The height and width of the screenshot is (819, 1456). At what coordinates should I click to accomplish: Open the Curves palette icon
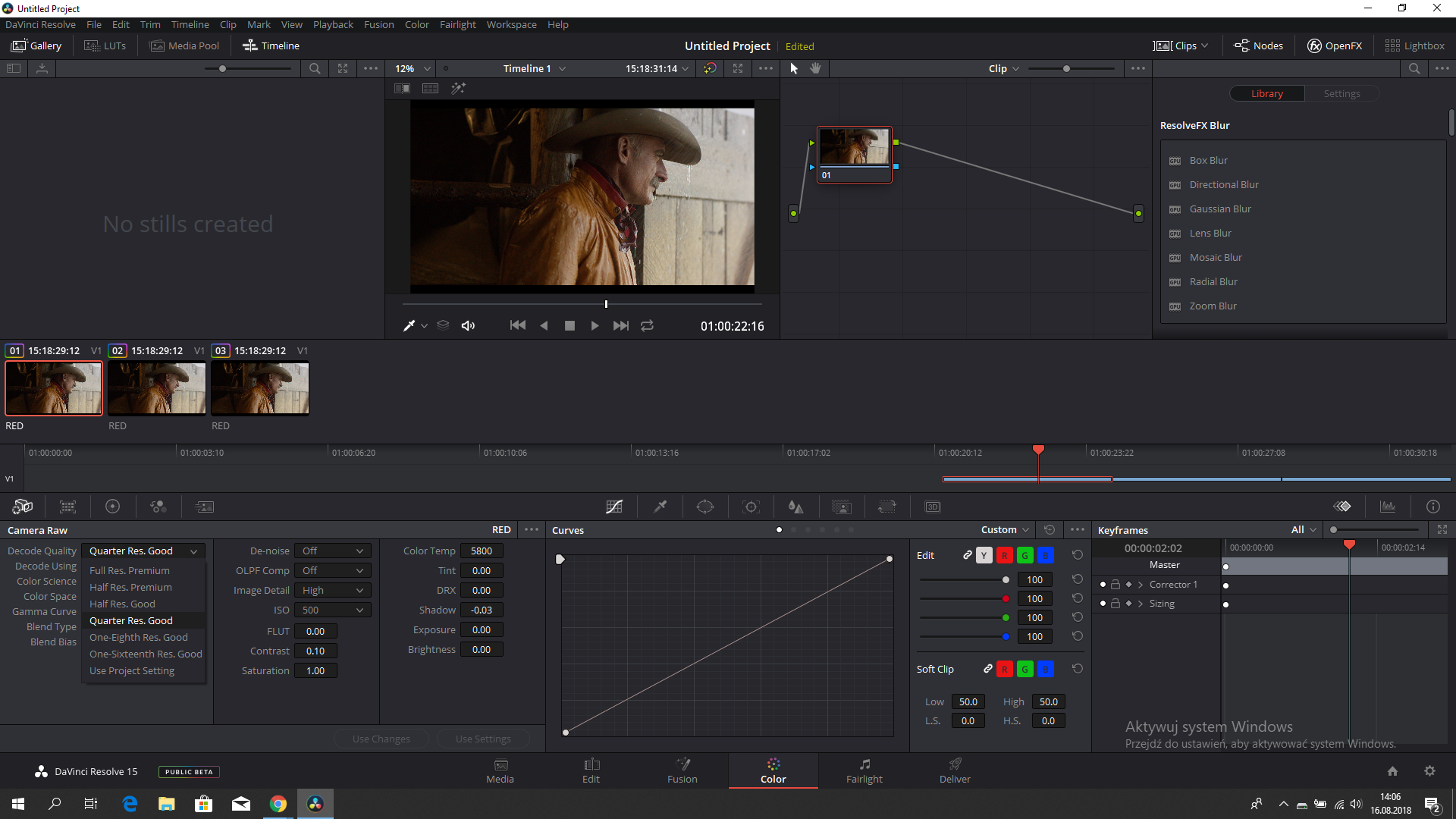pos(614,507)
